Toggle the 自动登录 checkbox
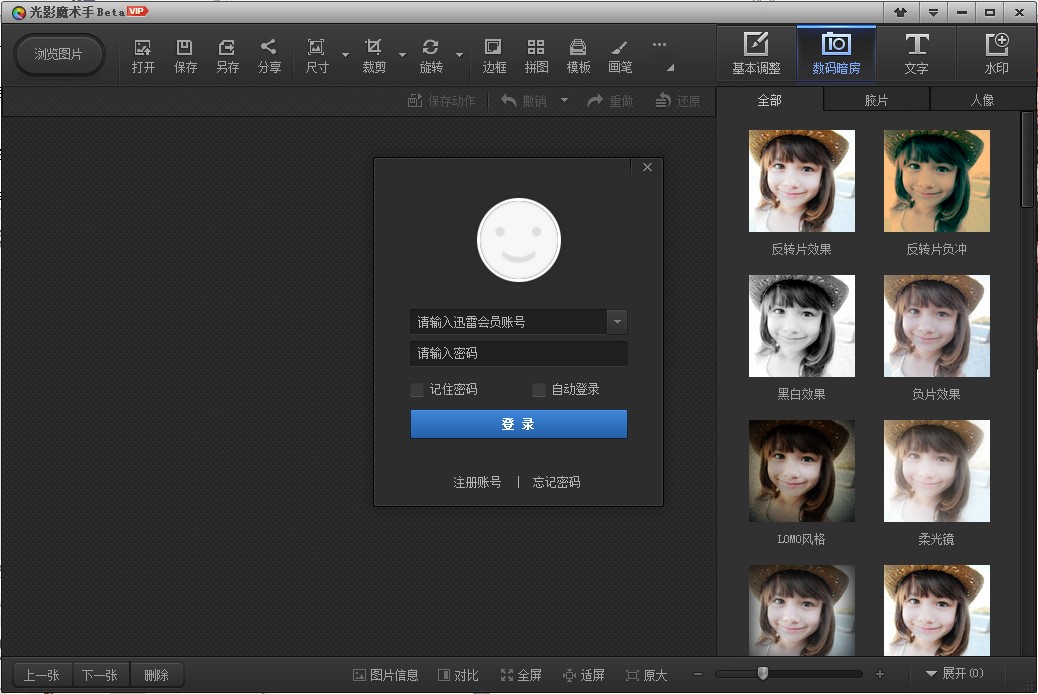 [539, 390]
